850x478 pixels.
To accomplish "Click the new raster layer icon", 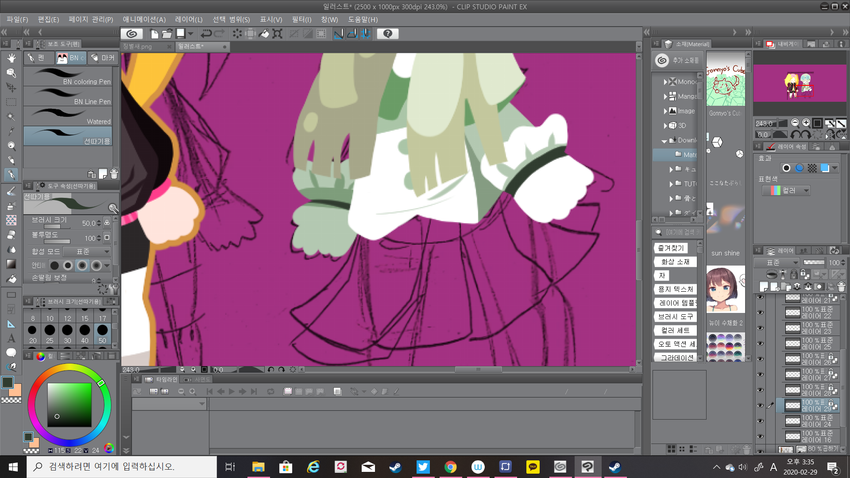I will pos(764,286).
